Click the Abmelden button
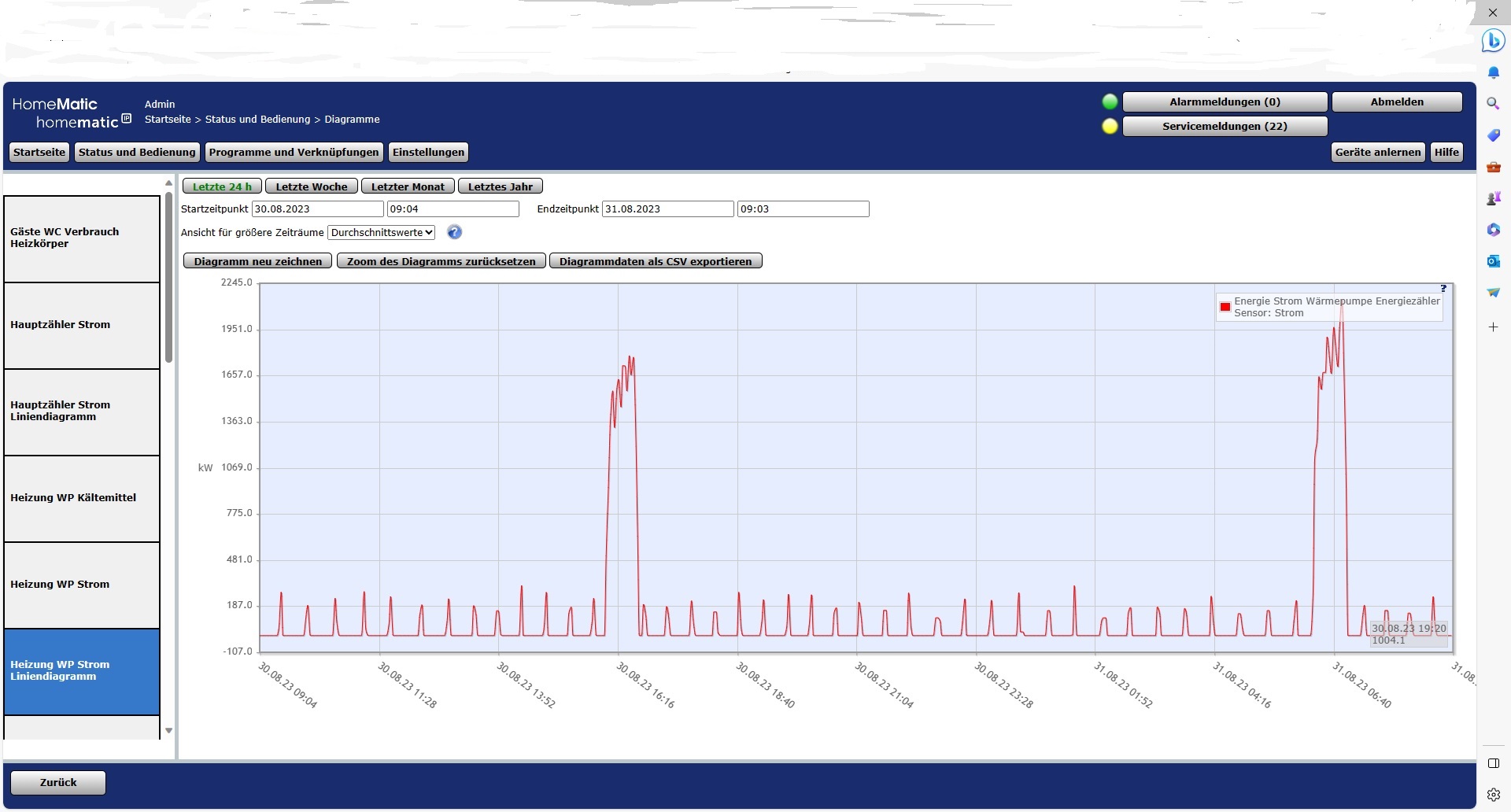This screenshot has height=812, width=1511. coord(1397,101)
